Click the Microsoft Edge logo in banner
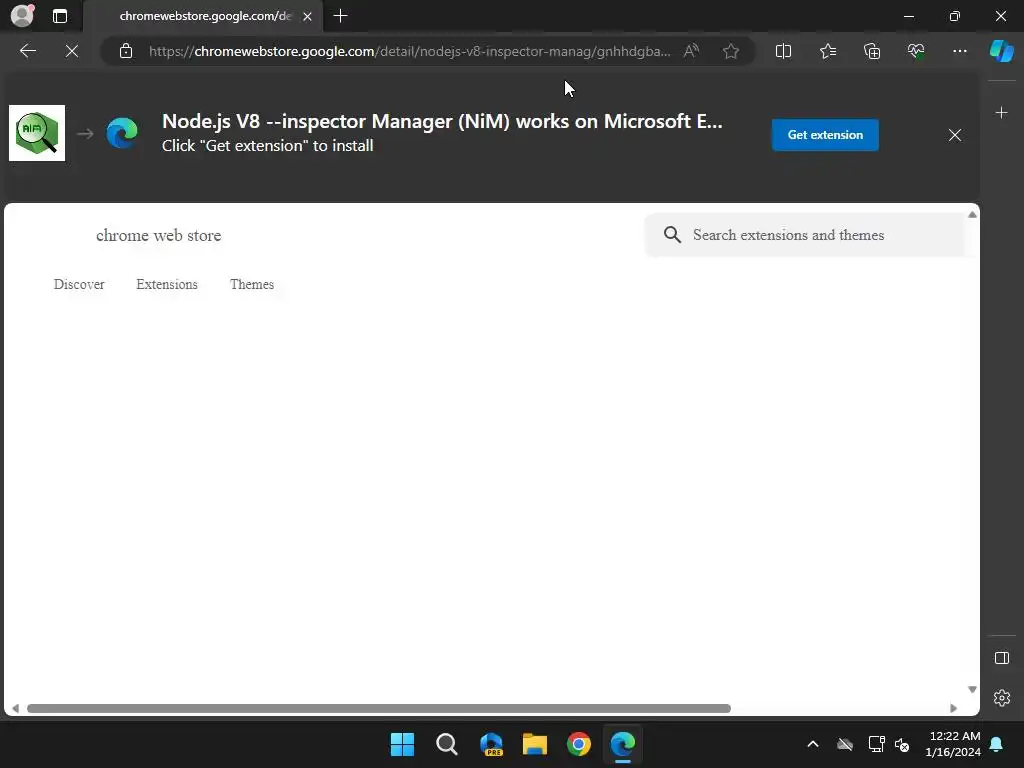The image size is (1024, 768). (122, 133)
